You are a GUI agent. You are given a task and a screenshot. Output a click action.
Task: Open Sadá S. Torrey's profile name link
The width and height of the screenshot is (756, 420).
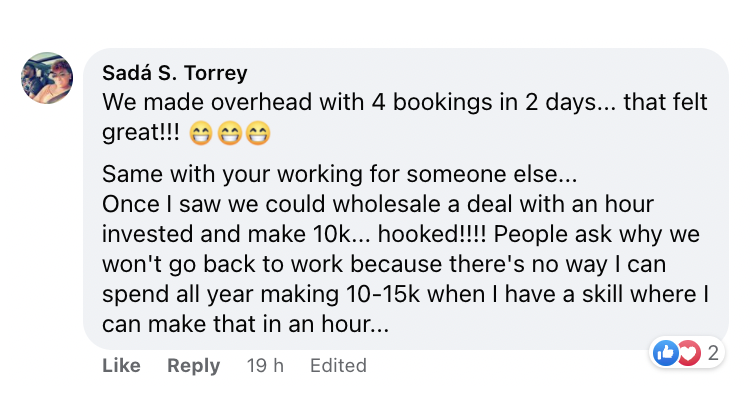(x=176, y=73)
